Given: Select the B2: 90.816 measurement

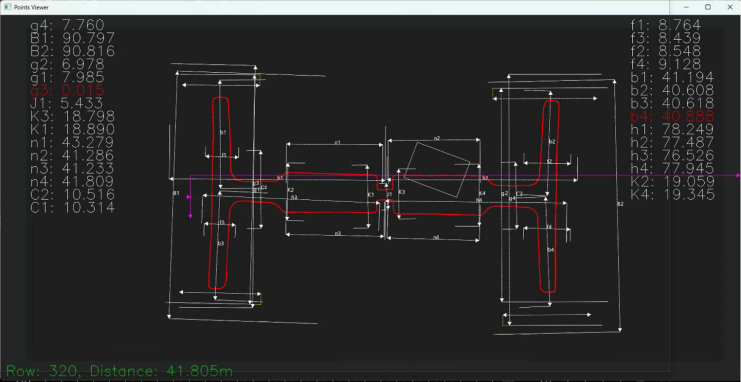Looking at the screenshot, I should coord(73,51).
